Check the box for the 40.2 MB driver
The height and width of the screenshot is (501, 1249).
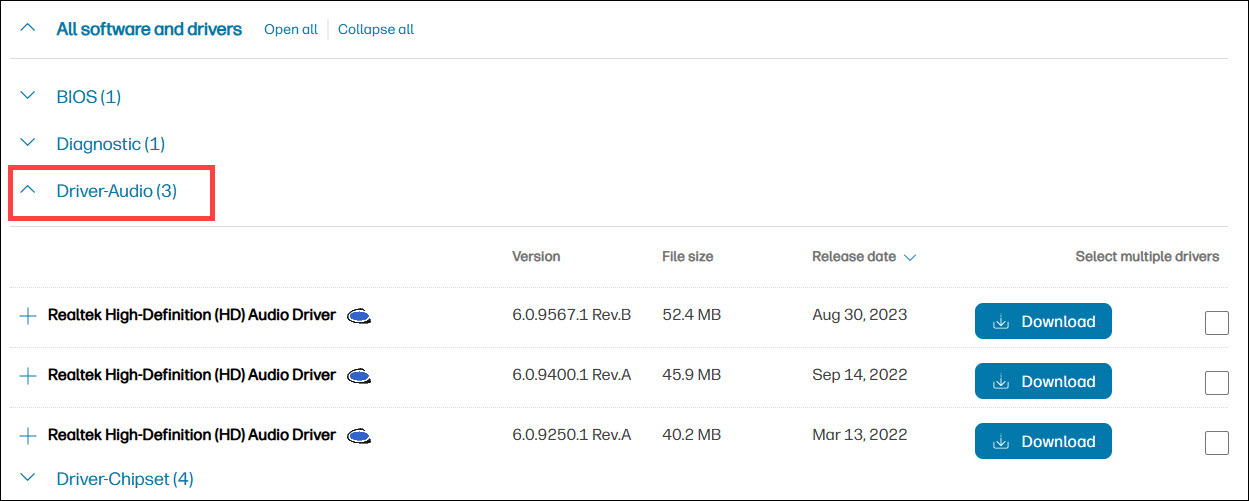coord(1217,443)
